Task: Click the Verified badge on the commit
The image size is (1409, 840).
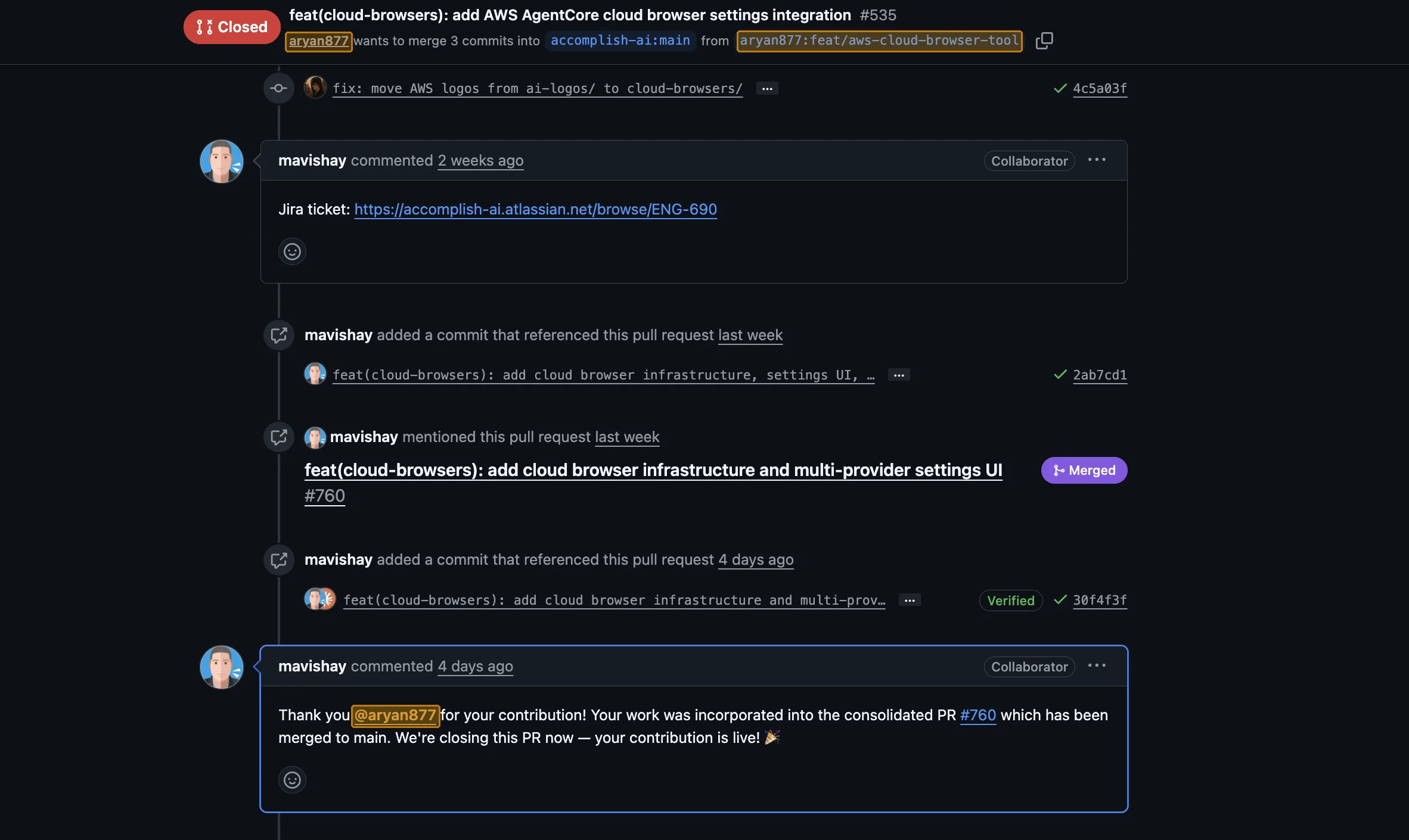Action: (1010, 601)
